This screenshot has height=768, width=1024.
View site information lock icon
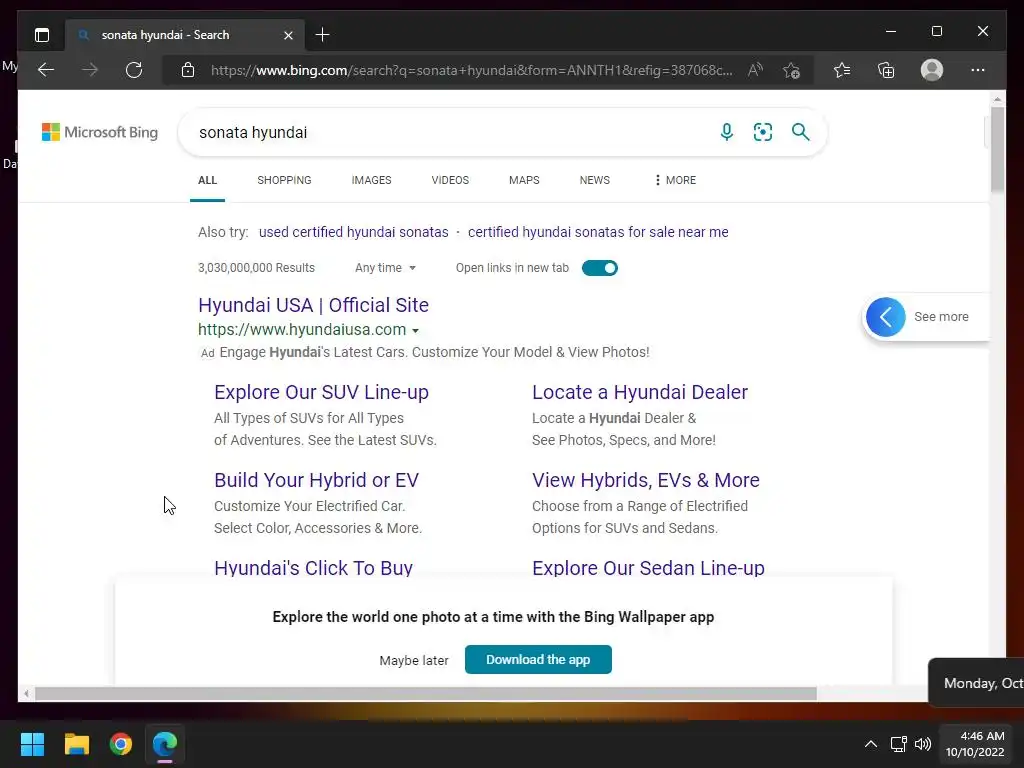pyautogui.click(x=188, y=70)
